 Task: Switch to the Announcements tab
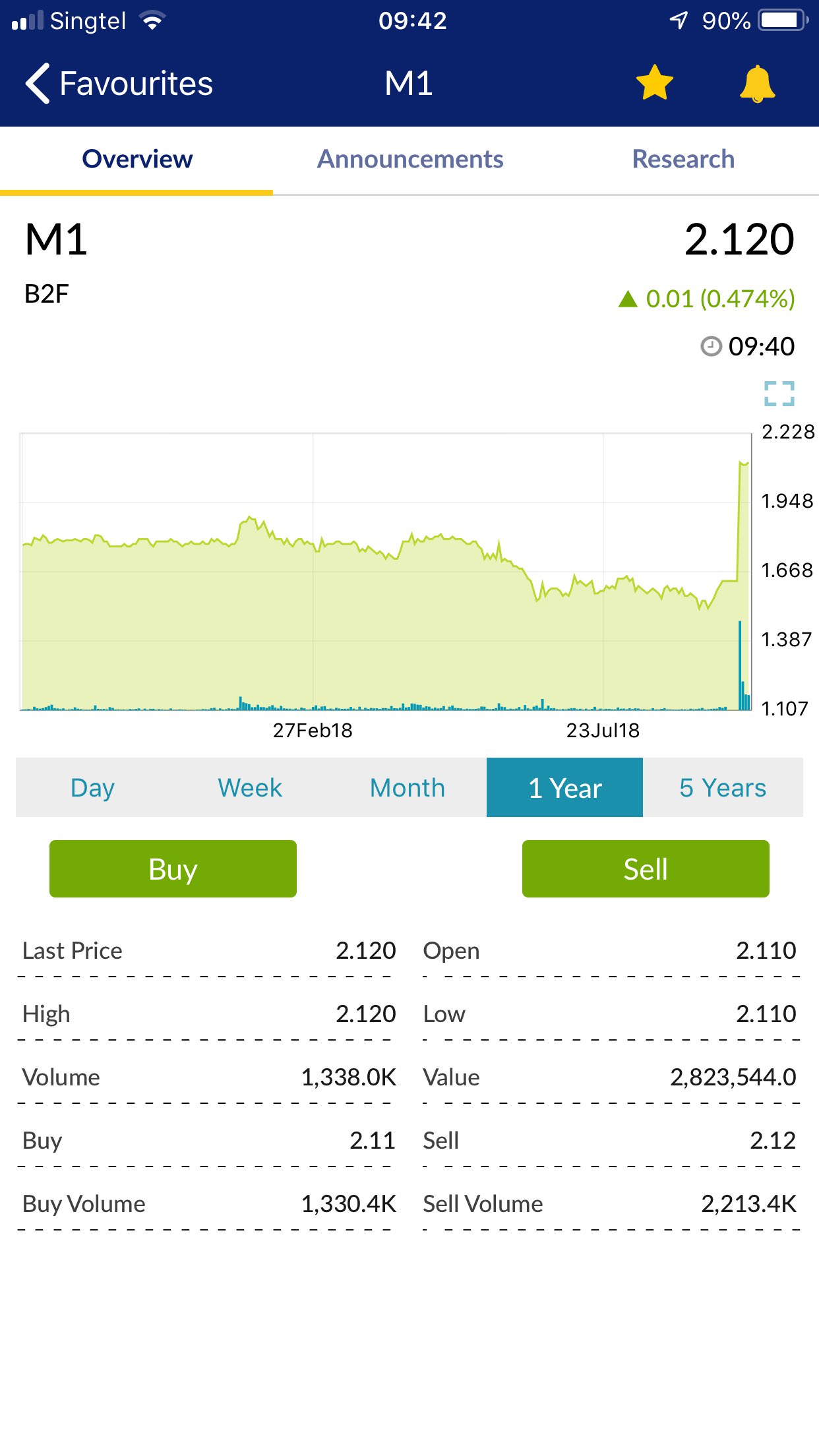coord(410,159)
